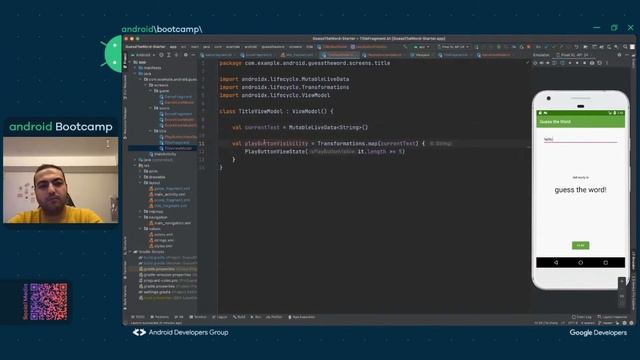
Task: Rotate the emulator right
Action: (x=562, y=63)
